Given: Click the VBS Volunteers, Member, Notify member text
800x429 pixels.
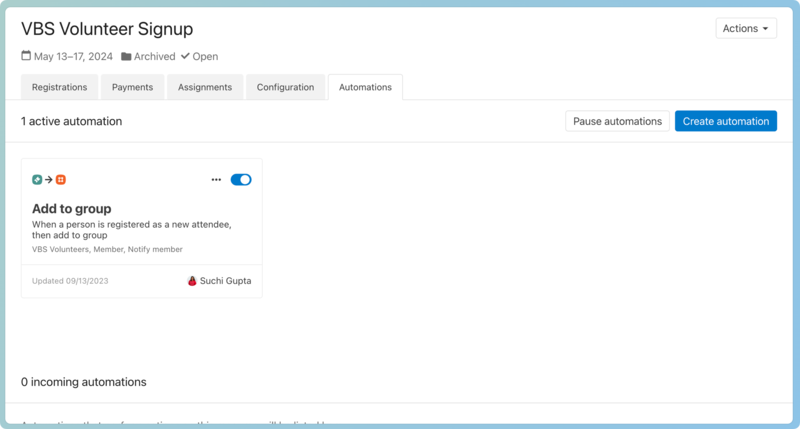Looking at the screenshot, I should tap(107, 249).
